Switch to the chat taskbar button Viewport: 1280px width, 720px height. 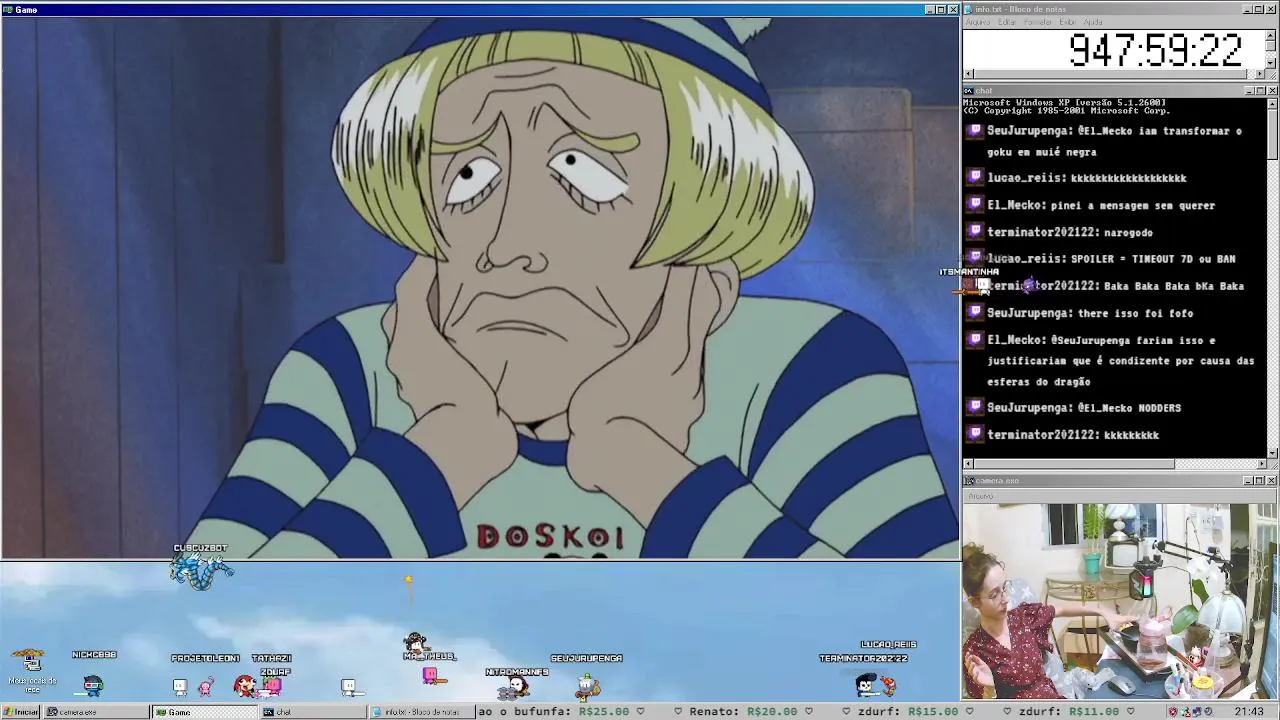tap(311, 712)
